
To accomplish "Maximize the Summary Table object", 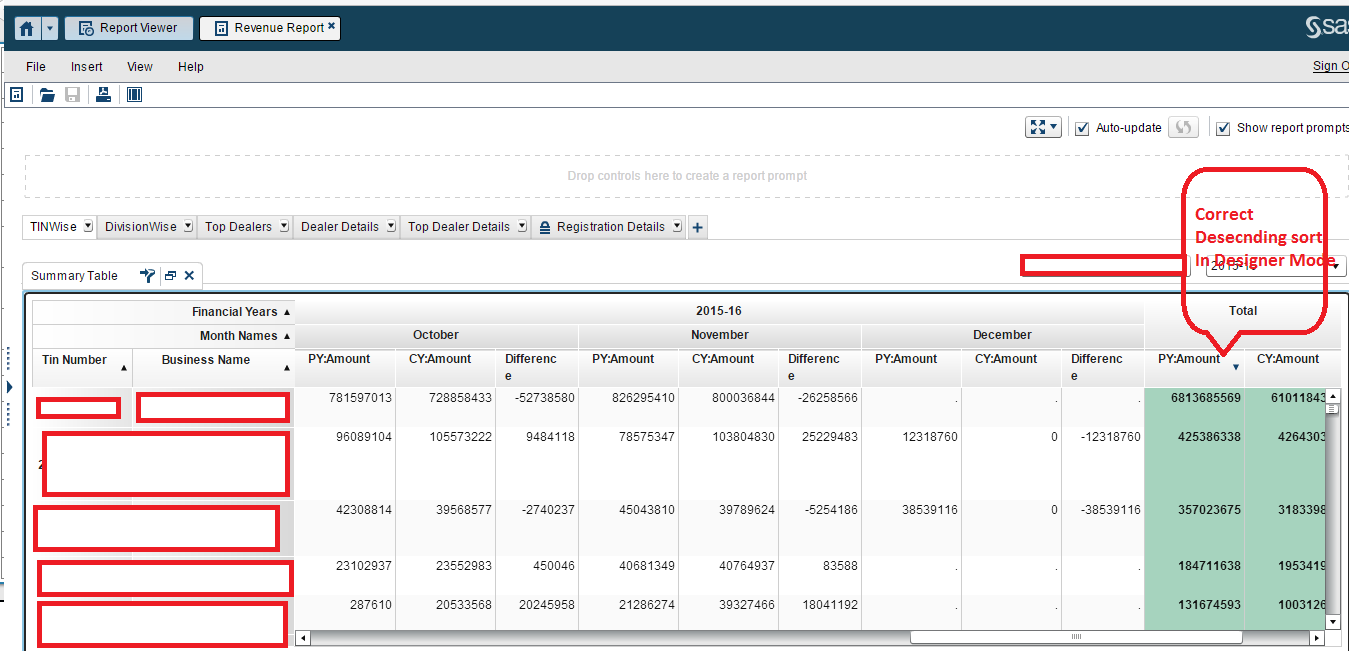I will tap(169, 275).
